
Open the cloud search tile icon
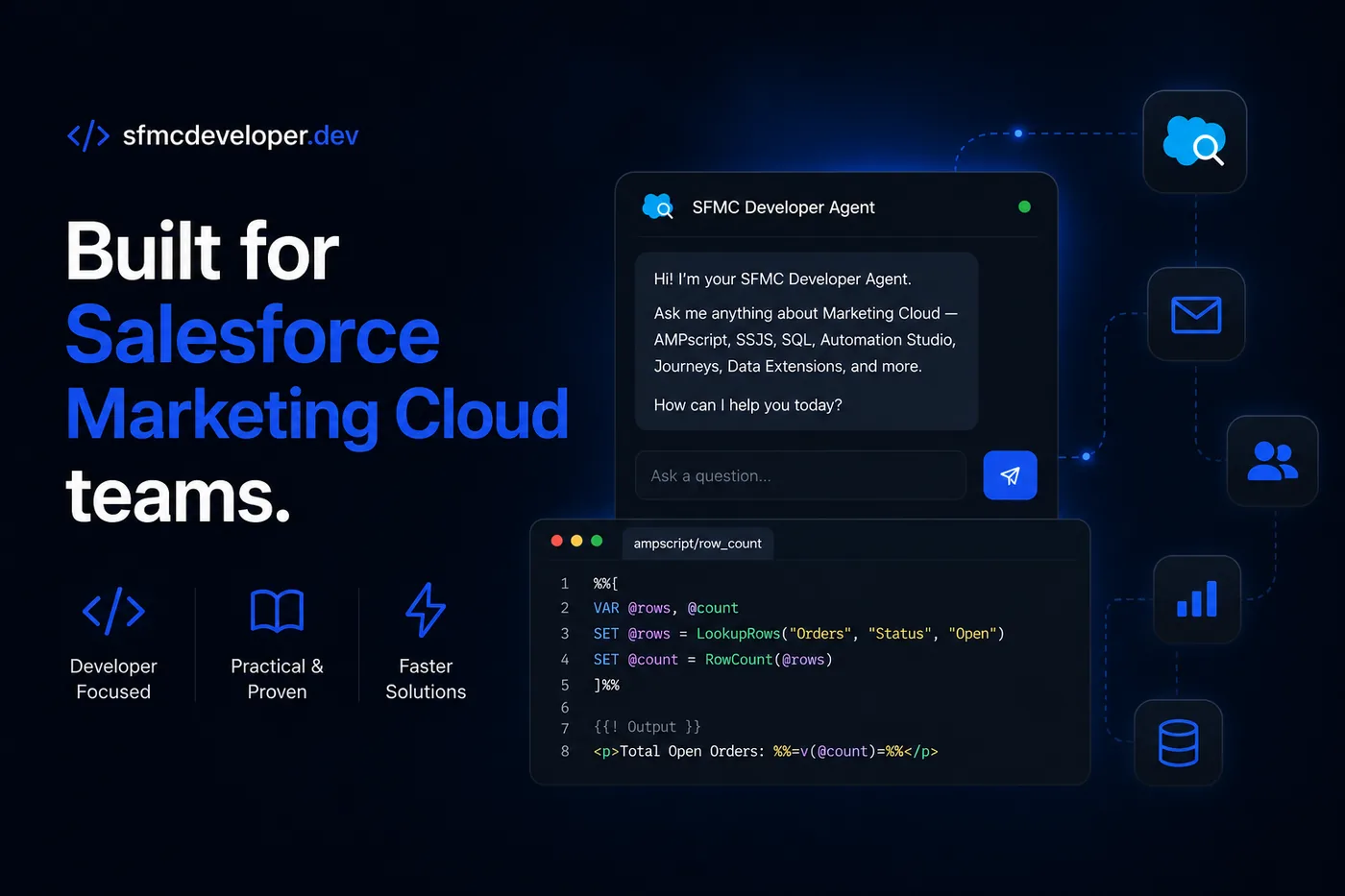1194,142
